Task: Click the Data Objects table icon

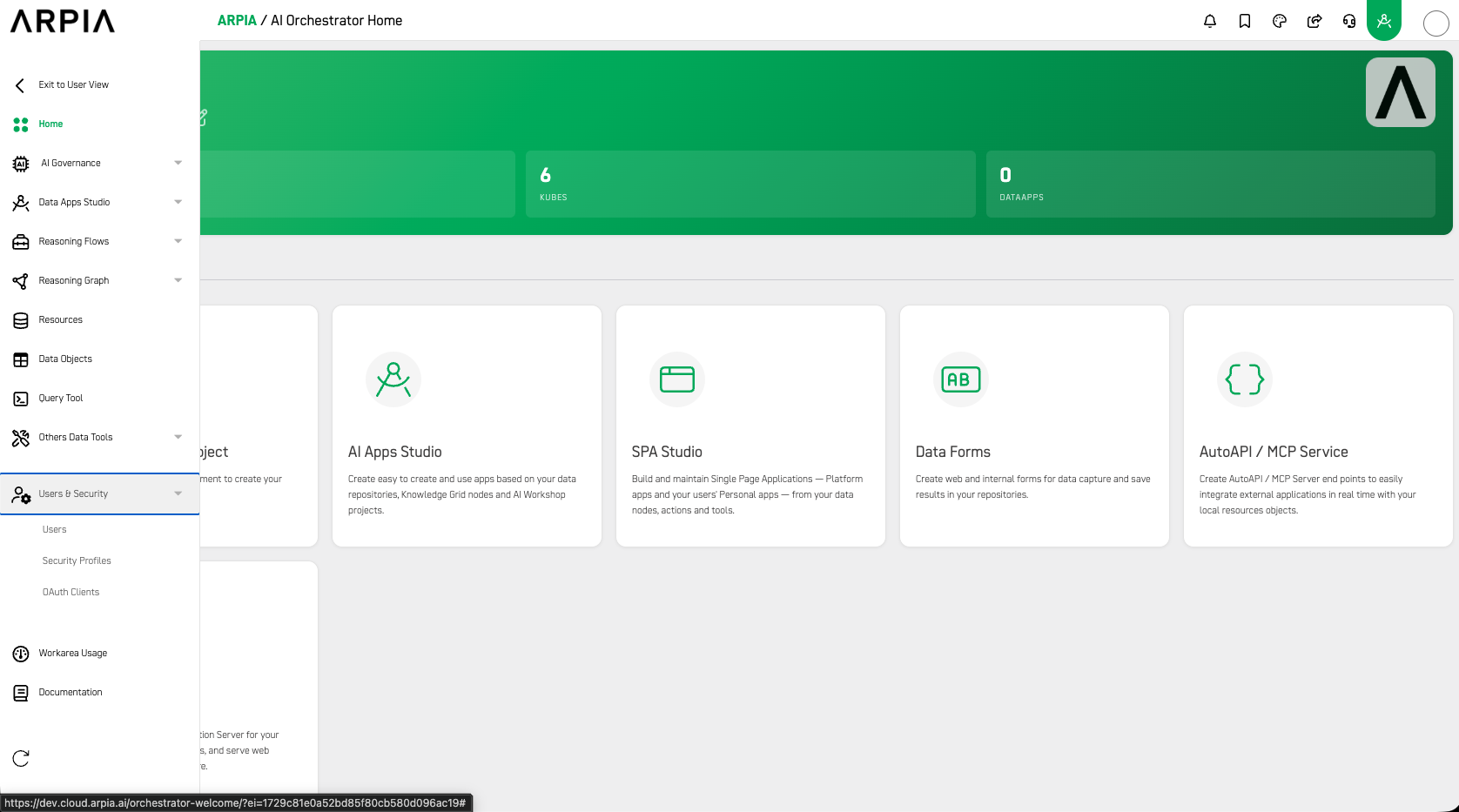Action: click(21, 359)
